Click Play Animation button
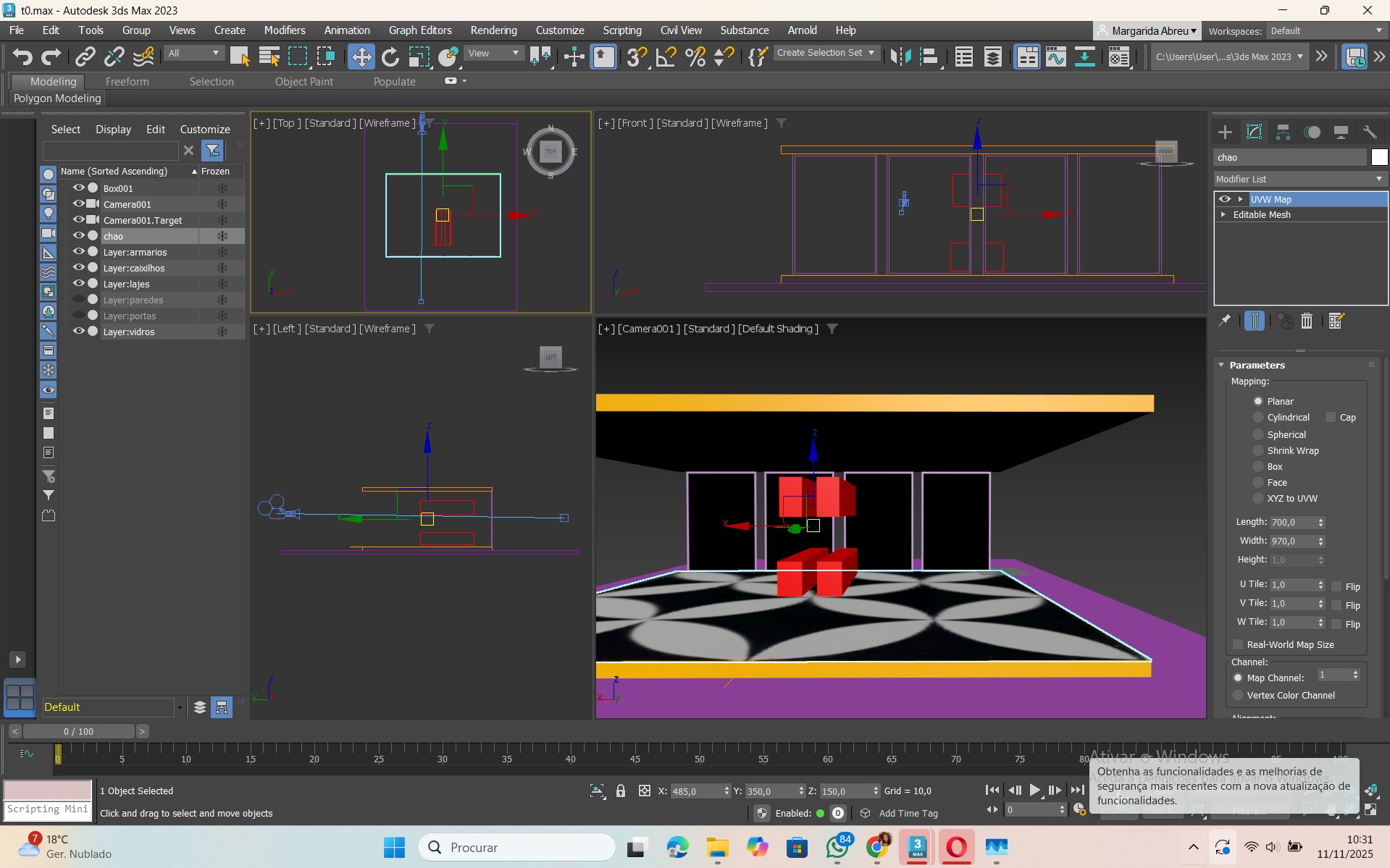This screenshot has height=868, width=1390. pos(1034,790)
